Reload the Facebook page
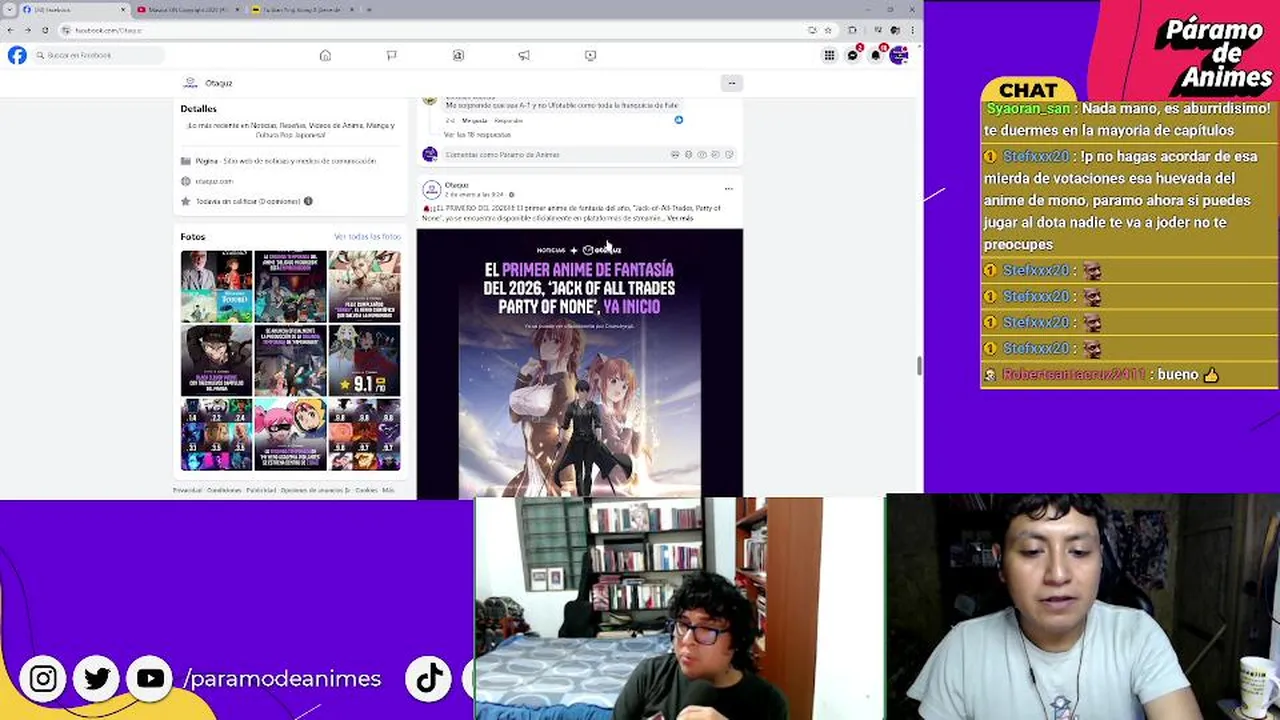The image size is (1280, 720). click(45, 30)
